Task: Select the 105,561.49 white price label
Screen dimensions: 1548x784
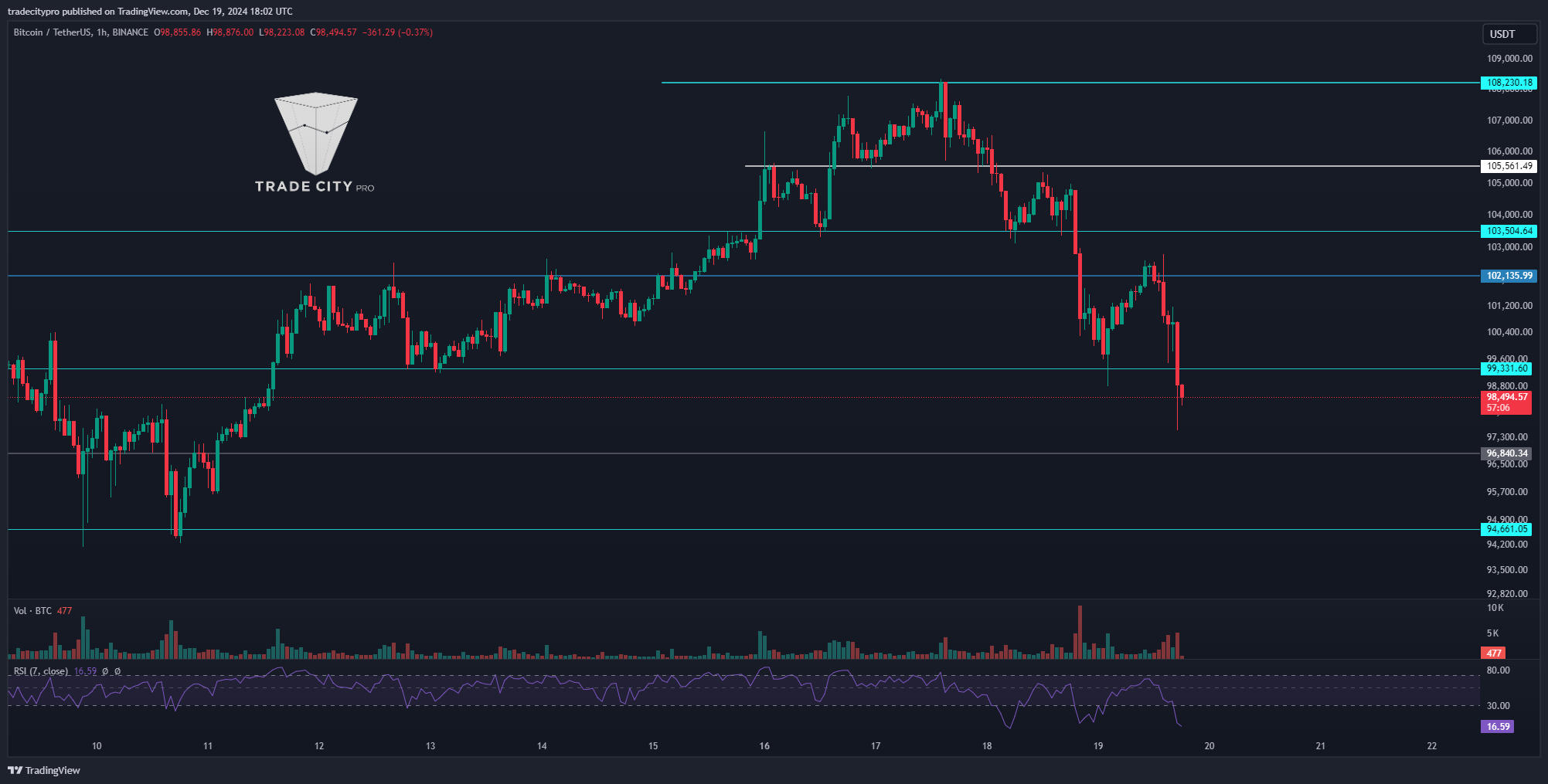Action: point(1509,166)
